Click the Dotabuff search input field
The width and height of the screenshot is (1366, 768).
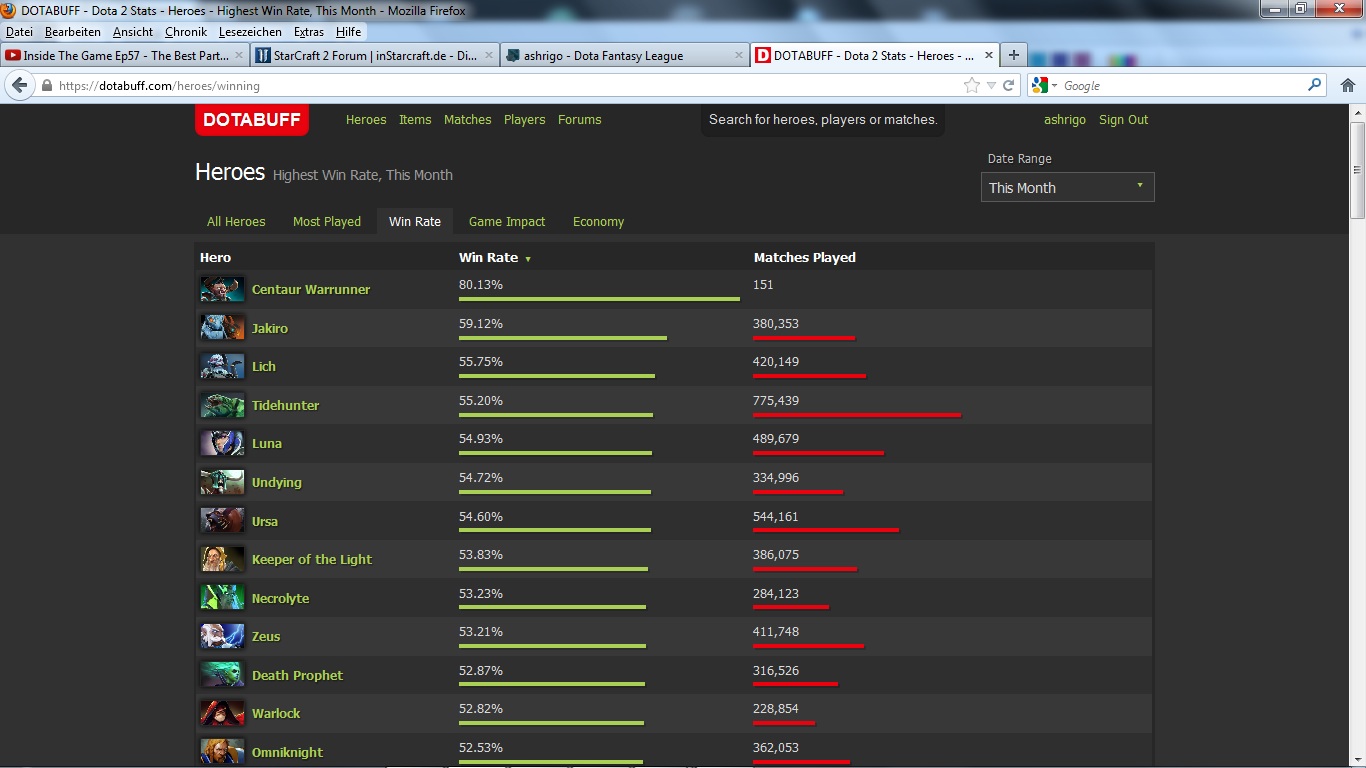pos(822,120)
